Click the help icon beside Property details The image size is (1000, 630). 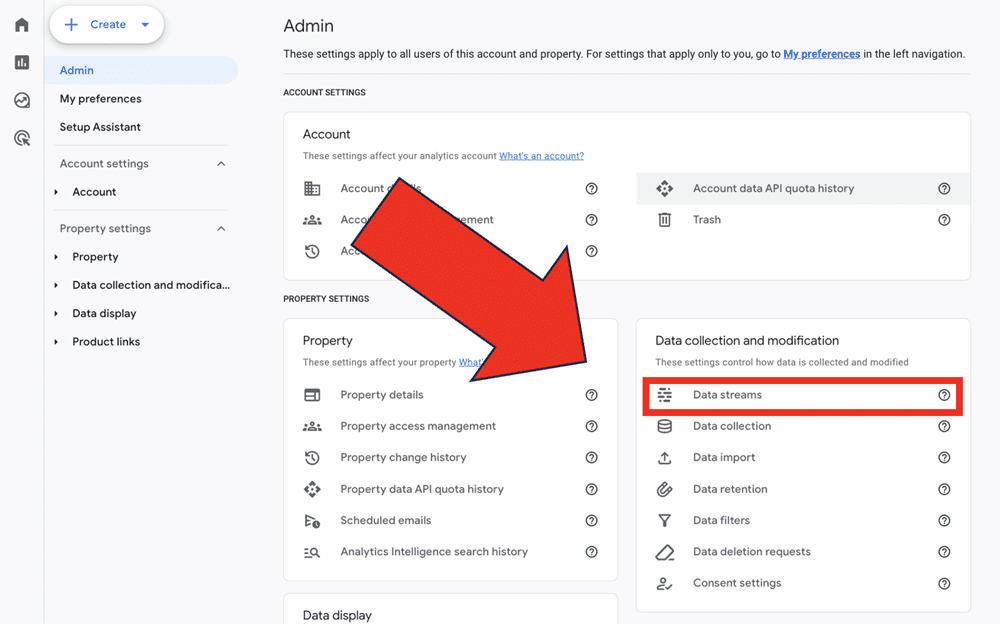(591, 395)
